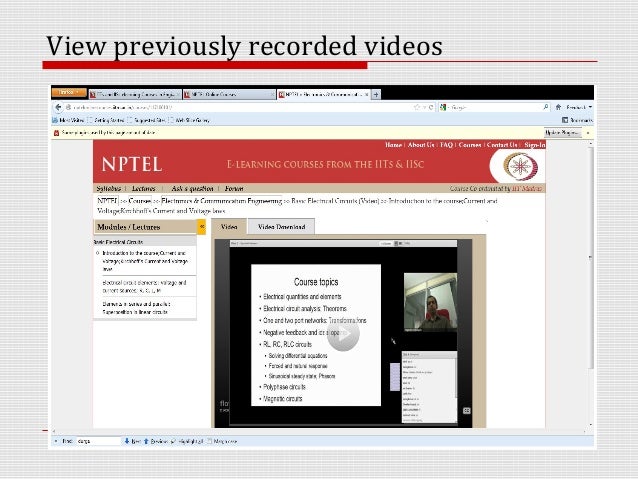Find Previous match arrow
Viewport: 638px width, 479px height.
[x=155, y=441]
